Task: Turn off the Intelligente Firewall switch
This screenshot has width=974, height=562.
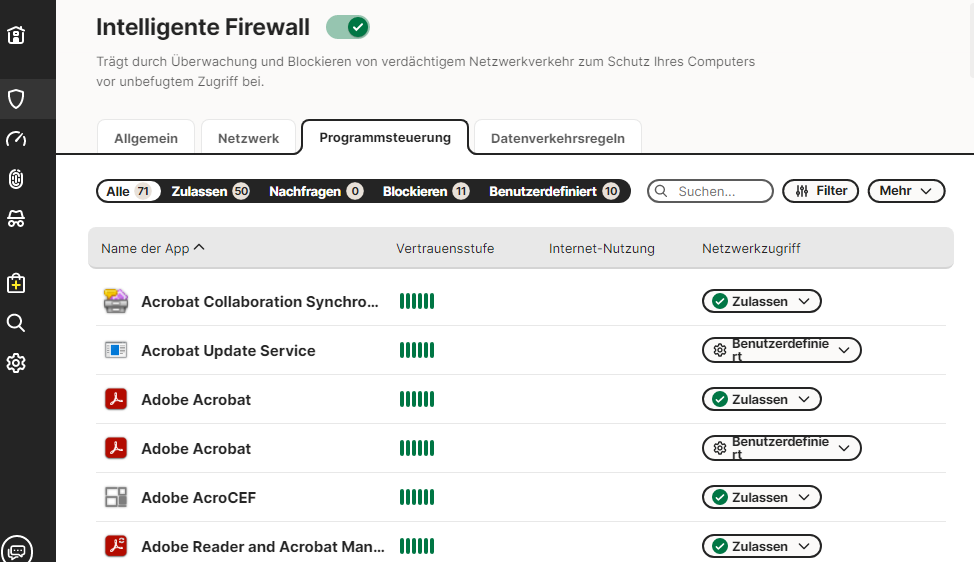Action: pos(348,27)
